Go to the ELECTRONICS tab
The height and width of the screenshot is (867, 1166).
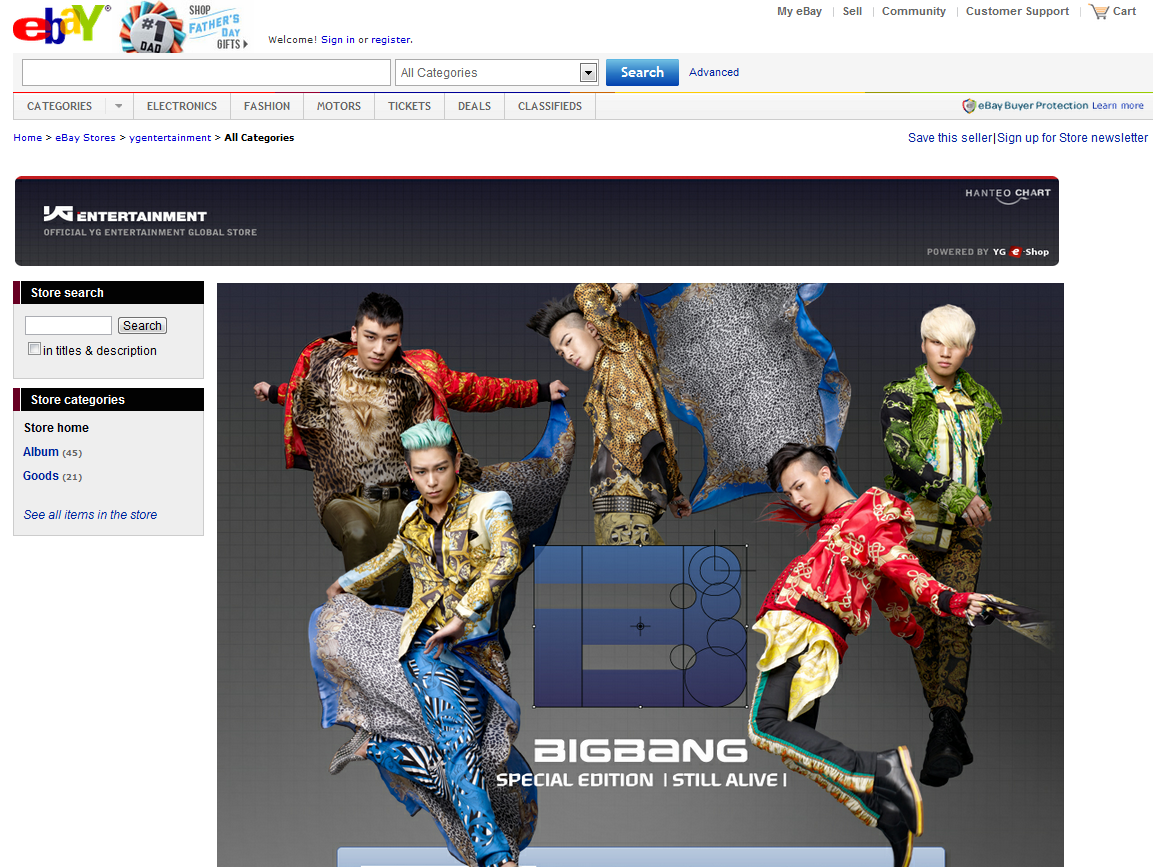(182, 106)
